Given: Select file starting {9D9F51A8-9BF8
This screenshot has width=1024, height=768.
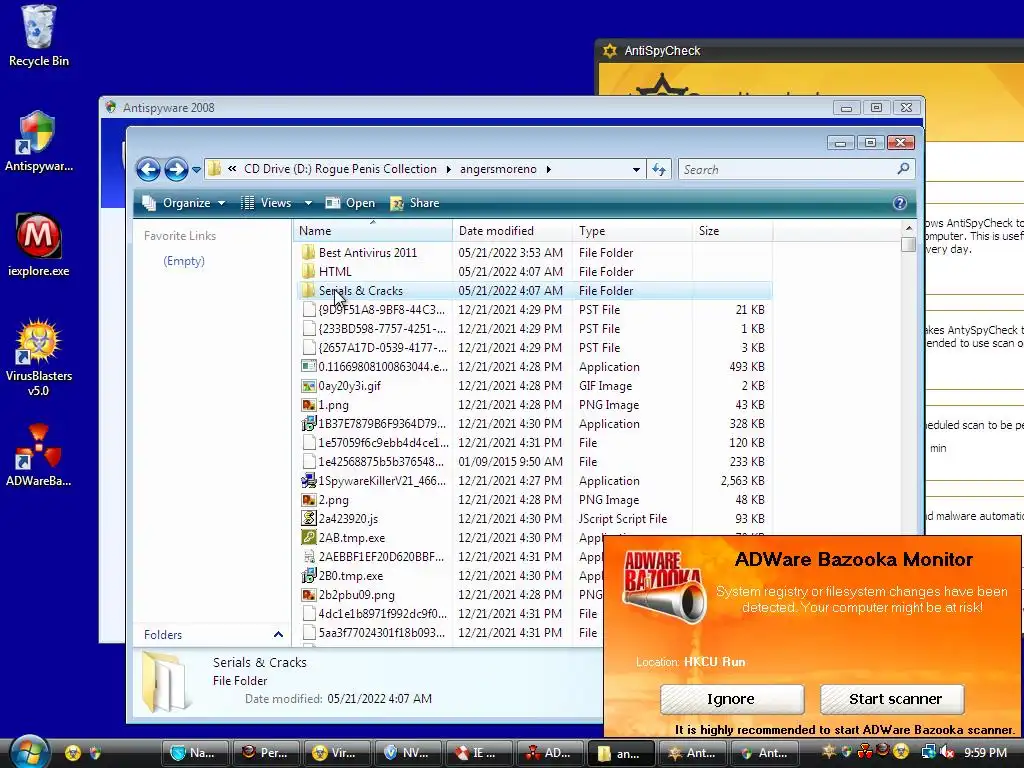Looking at the screenshot, I should click(381, 310).
